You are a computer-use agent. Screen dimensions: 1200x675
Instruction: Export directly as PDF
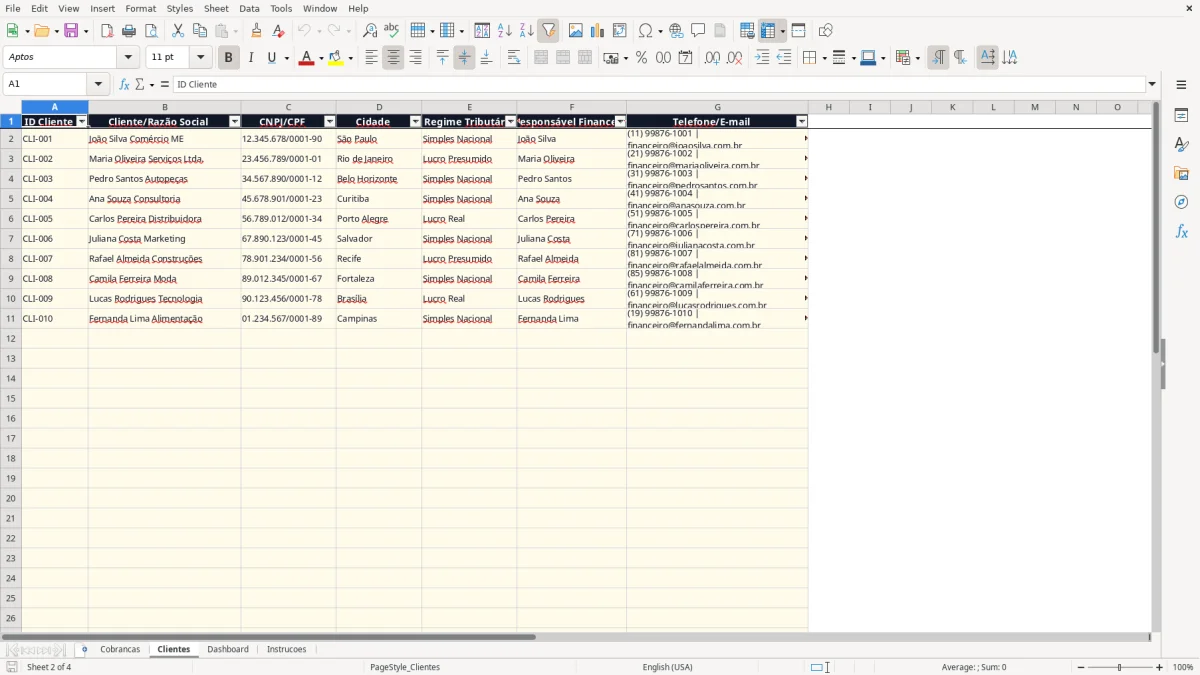tap(107, 31)
